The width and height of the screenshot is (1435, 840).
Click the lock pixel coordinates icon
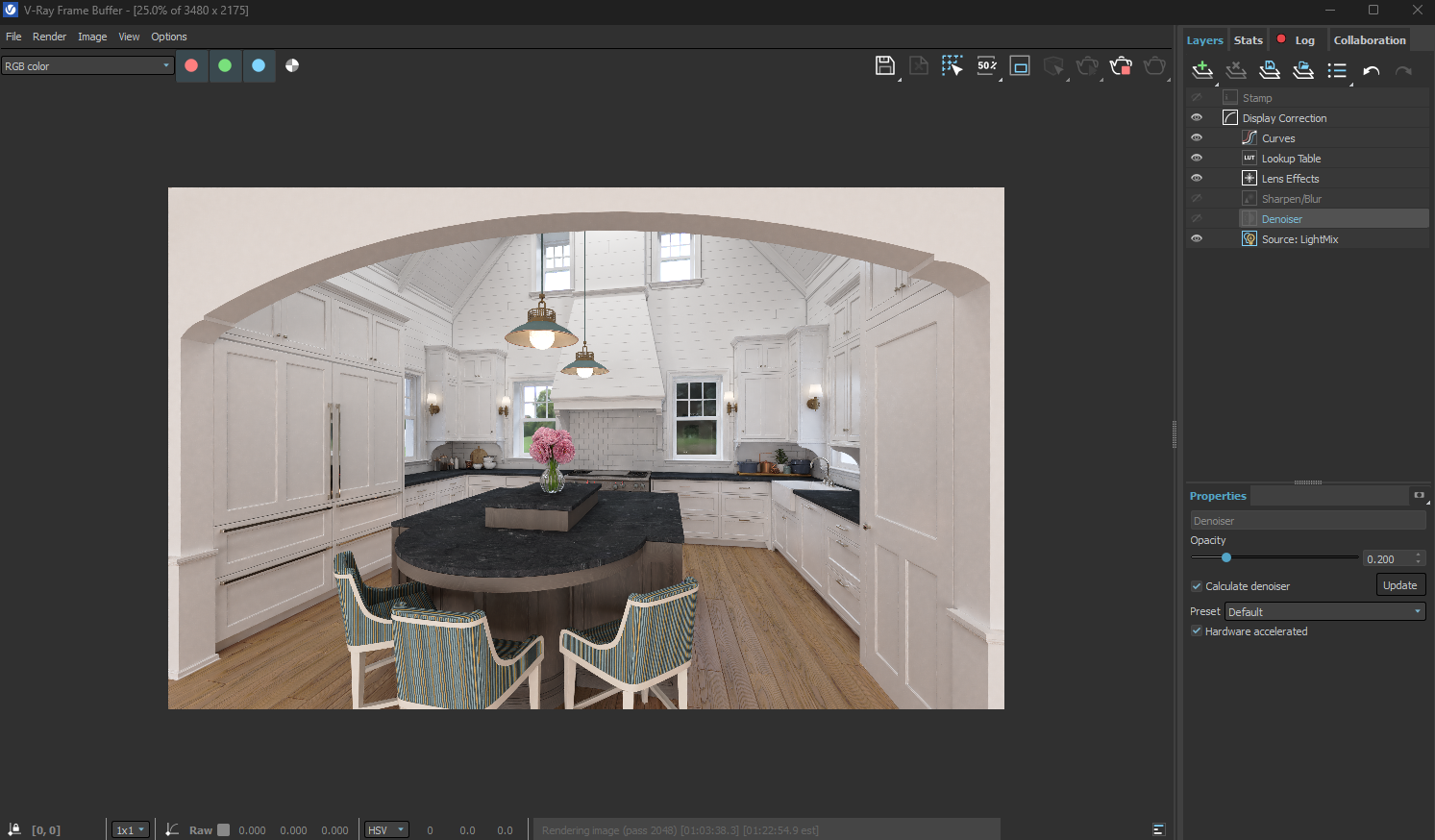pos(14,829)
